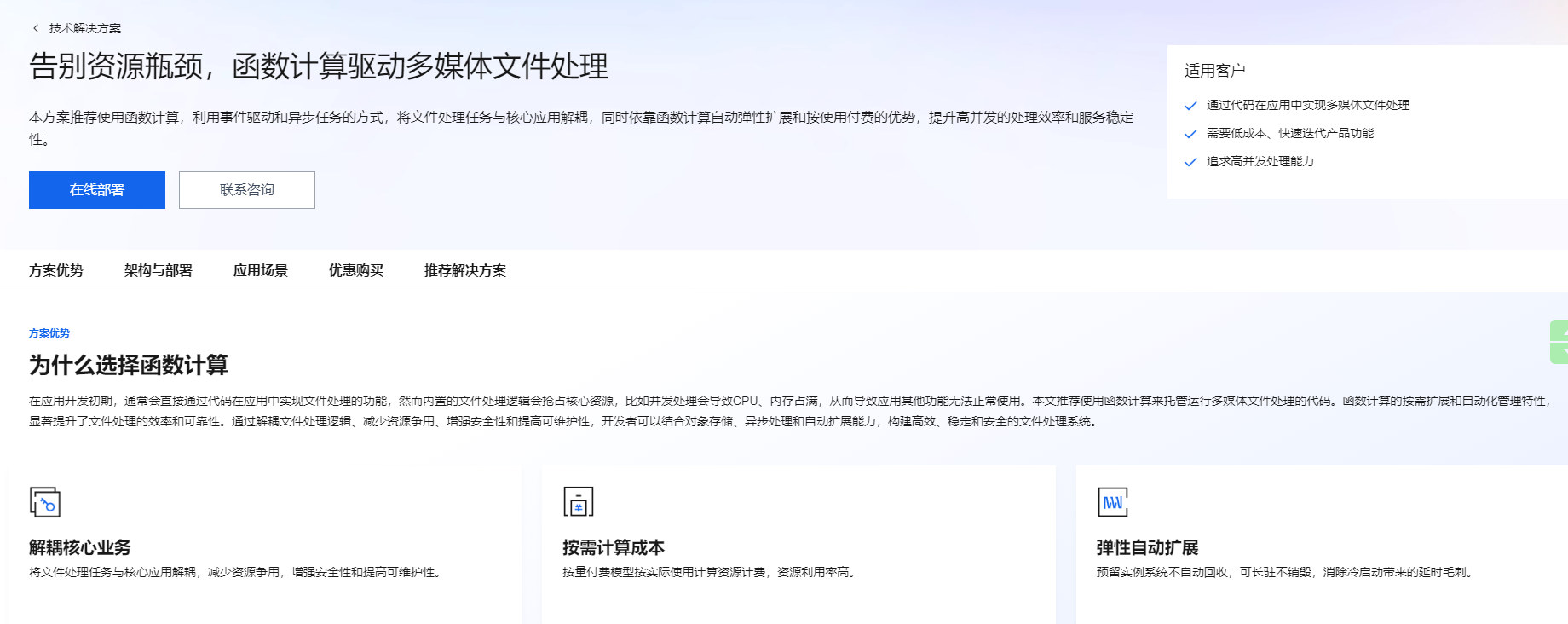Click checkmark icon beside 追求高并发处理能力
Screen dimensions: 1568x624
click(x=1190, y=162)
